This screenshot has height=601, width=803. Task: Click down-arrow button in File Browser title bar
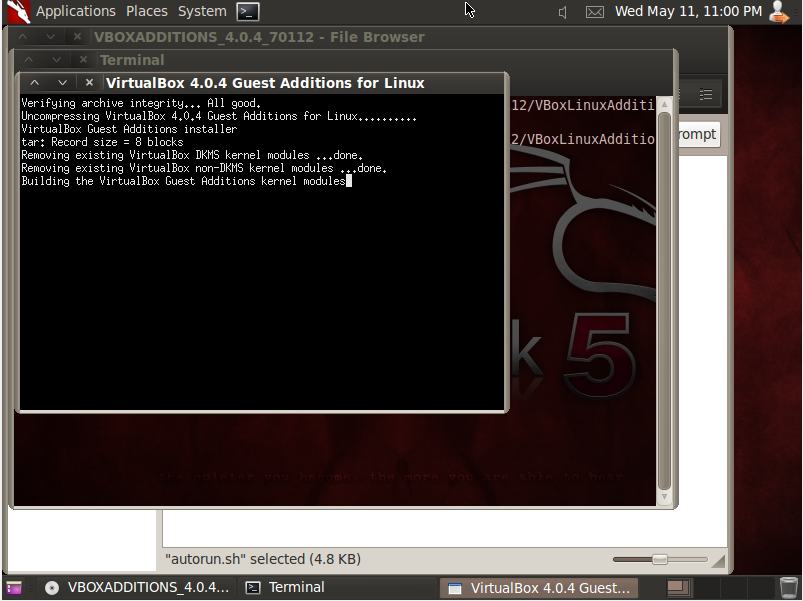point(50,37)
